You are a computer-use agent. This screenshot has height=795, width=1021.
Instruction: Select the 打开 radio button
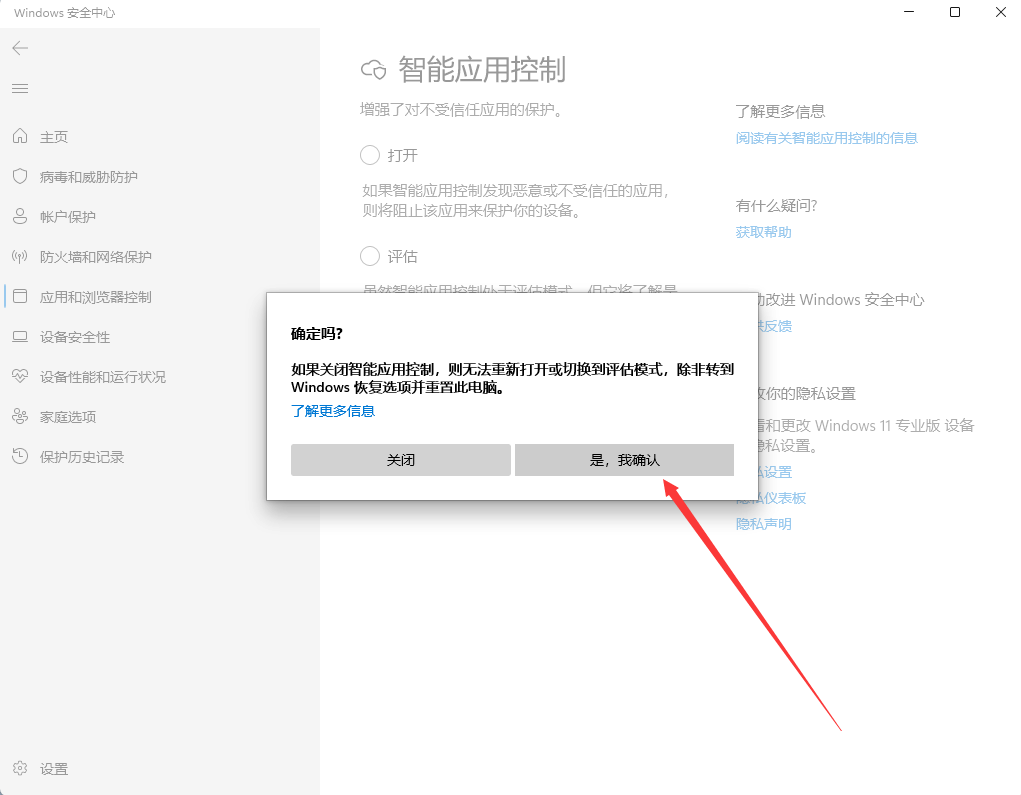pos(370,155)
